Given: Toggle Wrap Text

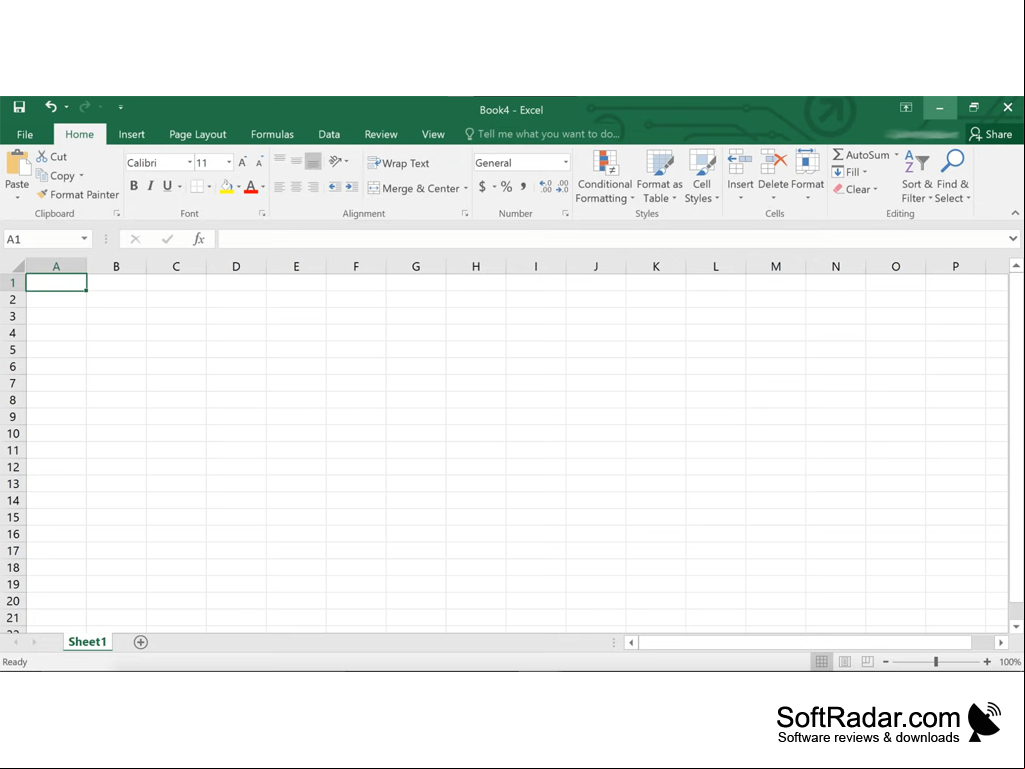Looking at the screenshot, I should 398,163.
